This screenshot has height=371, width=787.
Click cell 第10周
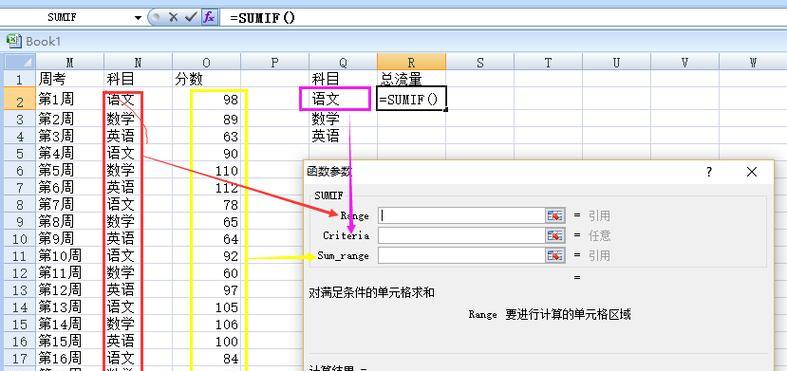(x=70, y=256)
